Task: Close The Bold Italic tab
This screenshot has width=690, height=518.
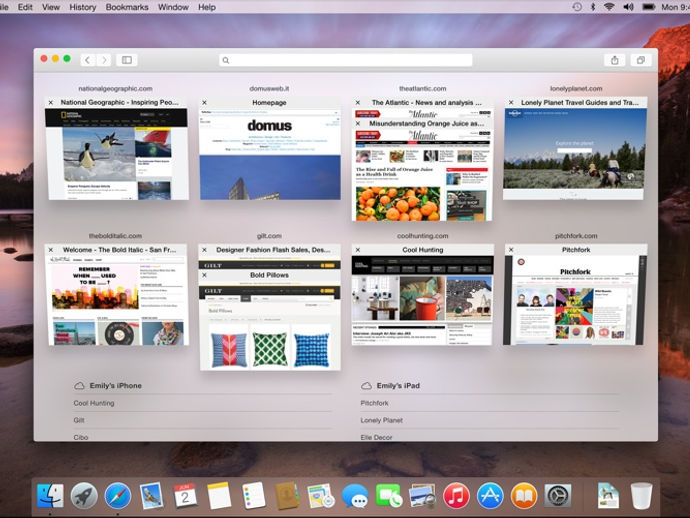Action: tap(51, 250)
